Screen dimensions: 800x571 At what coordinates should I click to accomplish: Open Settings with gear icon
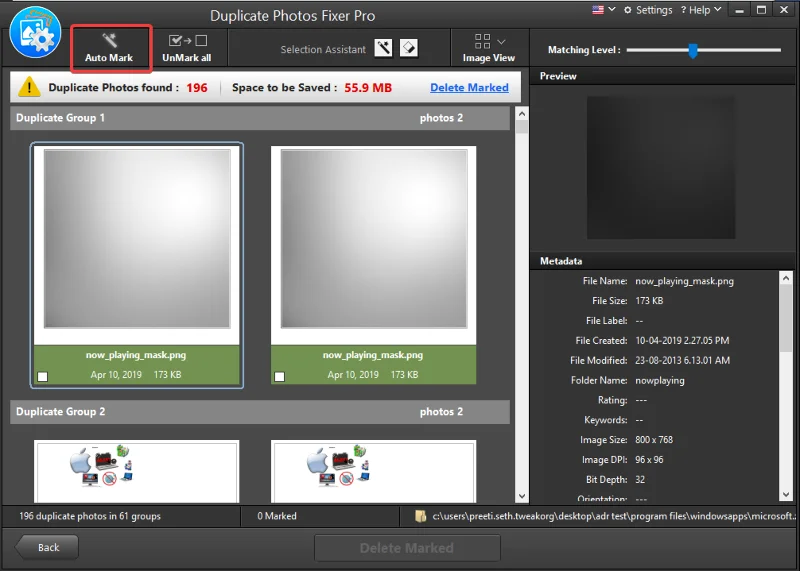(x=648, y=10)
